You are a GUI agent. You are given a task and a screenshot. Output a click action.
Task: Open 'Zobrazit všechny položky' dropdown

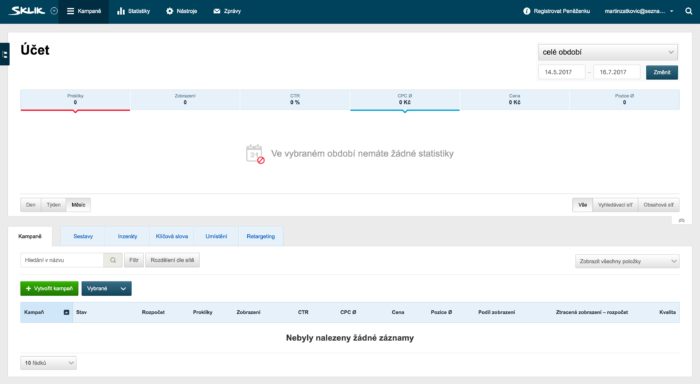(x=627, y=261)
